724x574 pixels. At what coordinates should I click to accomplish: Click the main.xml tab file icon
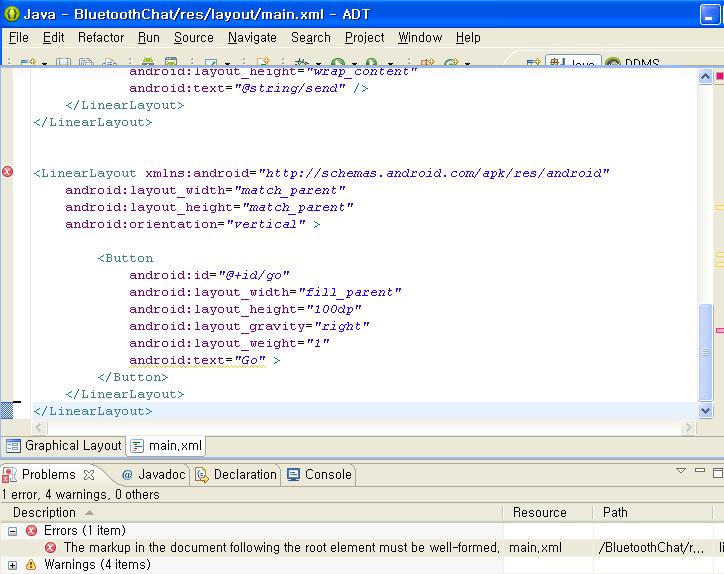pos(137,446)
